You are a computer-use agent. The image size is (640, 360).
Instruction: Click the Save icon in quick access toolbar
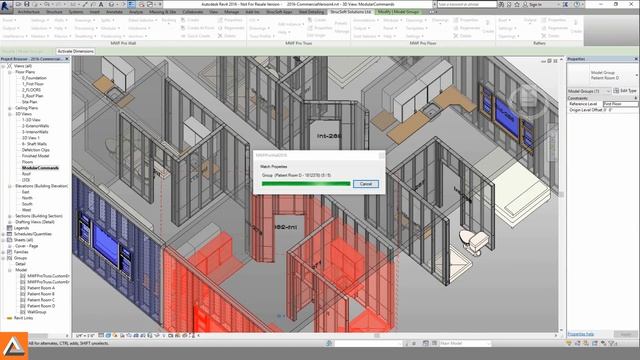(x=27, y=4)
